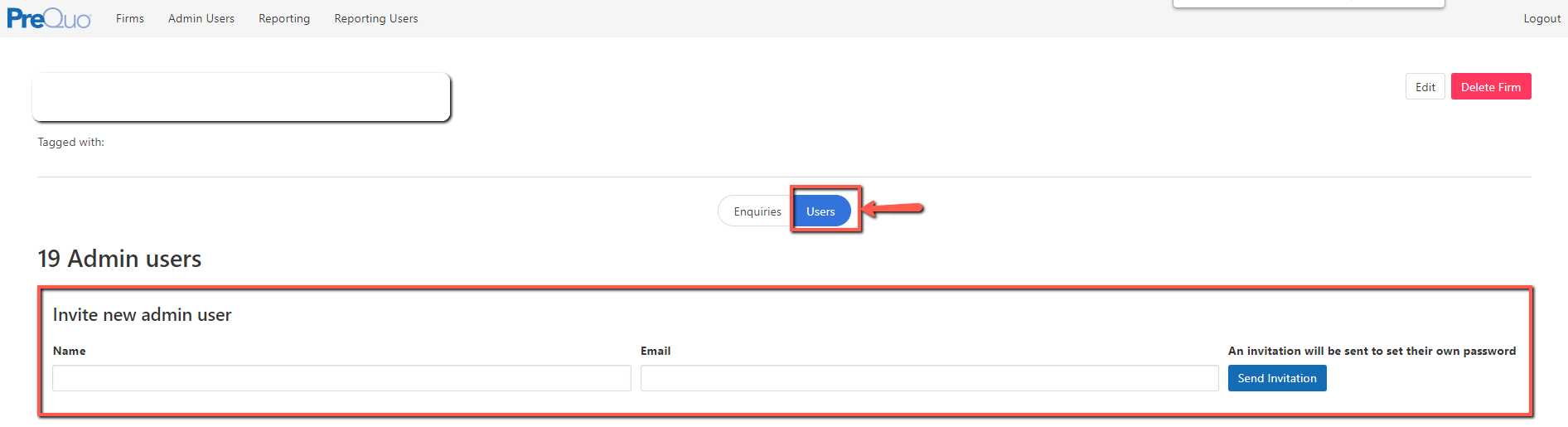Click the Email field label
1568x427 pixels.
point(656,351)
